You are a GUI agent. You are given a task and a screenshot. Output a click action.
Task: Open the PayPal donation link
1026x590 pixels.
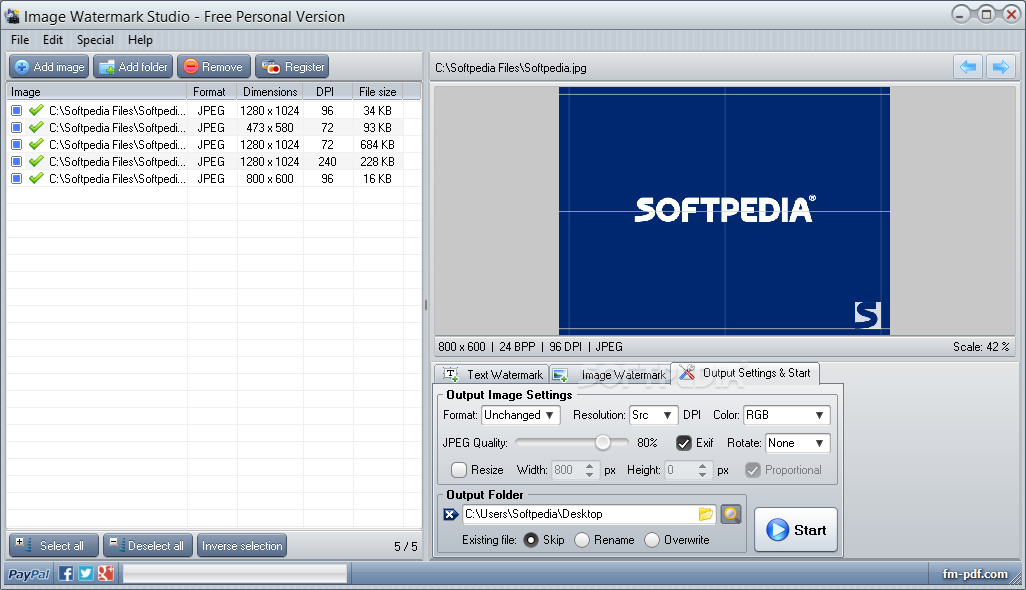[x=29, y=574]
